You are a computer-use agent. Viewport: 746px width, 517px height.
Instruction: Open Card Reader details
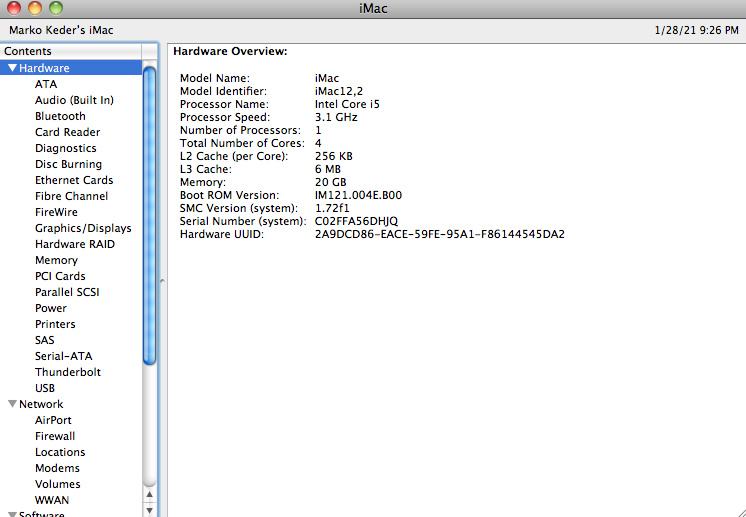pyautogui.click(x=68, y=132)
